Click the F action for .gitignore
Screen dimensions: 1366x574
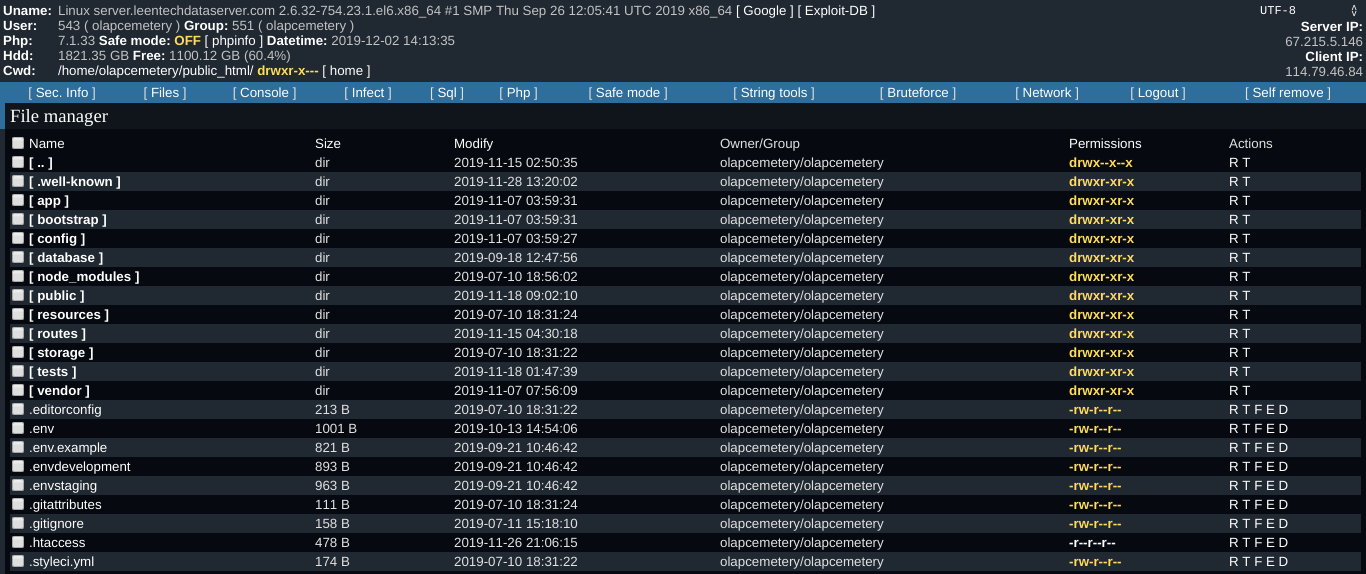click(1258, 523)
